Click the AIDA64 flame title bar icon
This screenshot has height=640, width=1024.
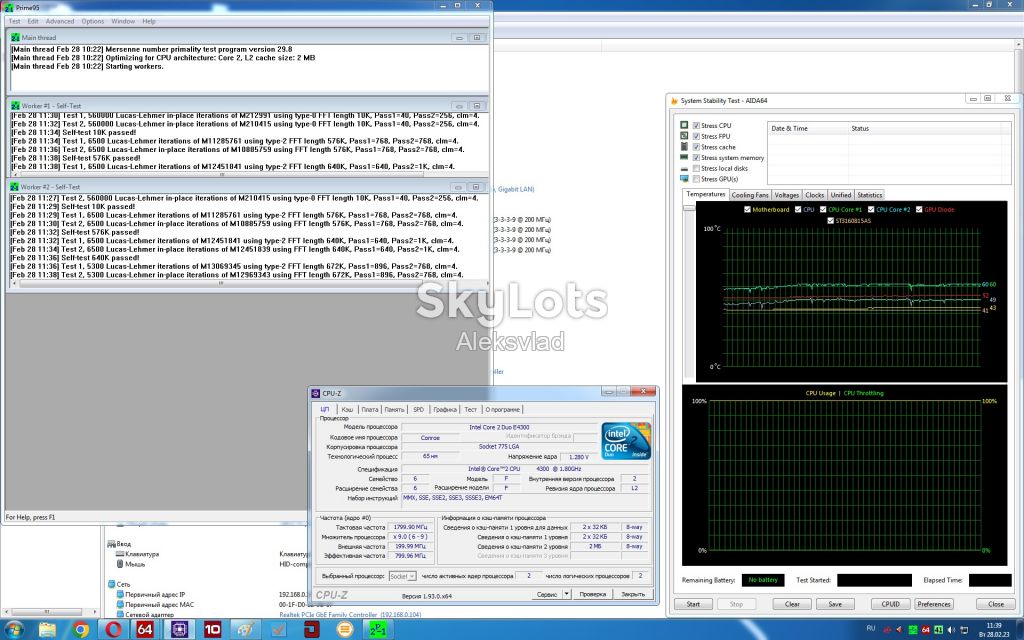(674, 101)
